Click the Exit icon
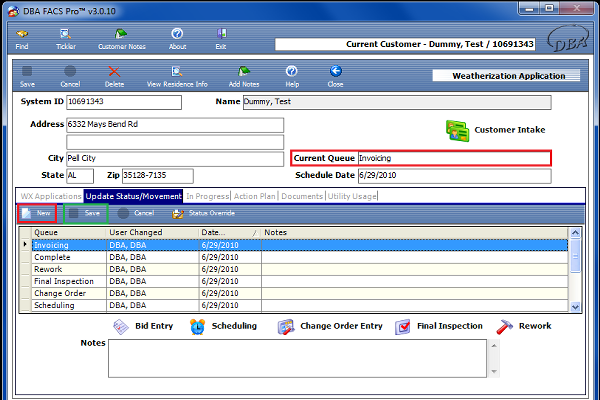The height and width of the screenshot is (400, 600). 221,39
